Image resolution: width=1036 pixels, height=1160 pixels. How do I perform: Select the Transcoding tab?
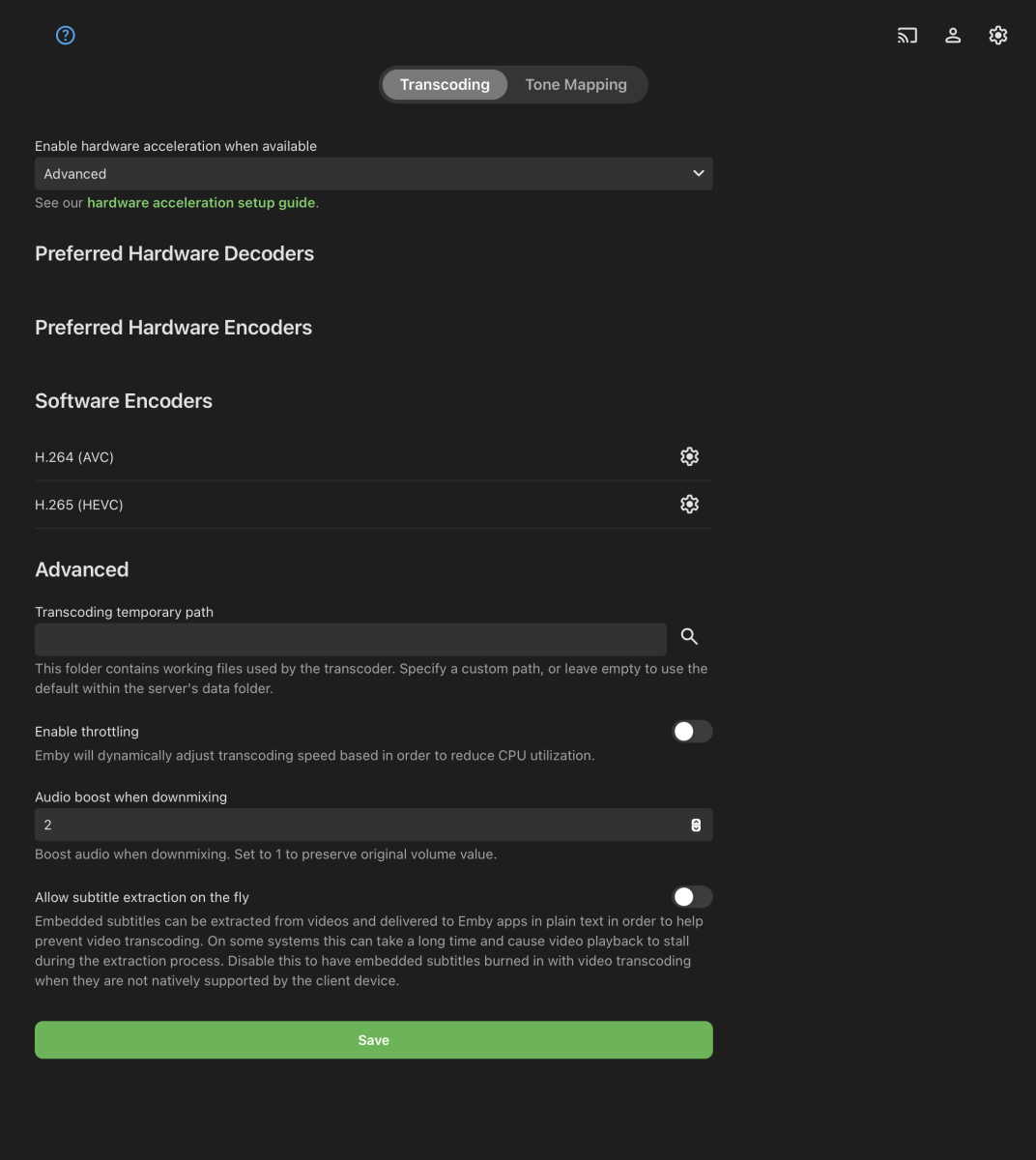[445, 84]
